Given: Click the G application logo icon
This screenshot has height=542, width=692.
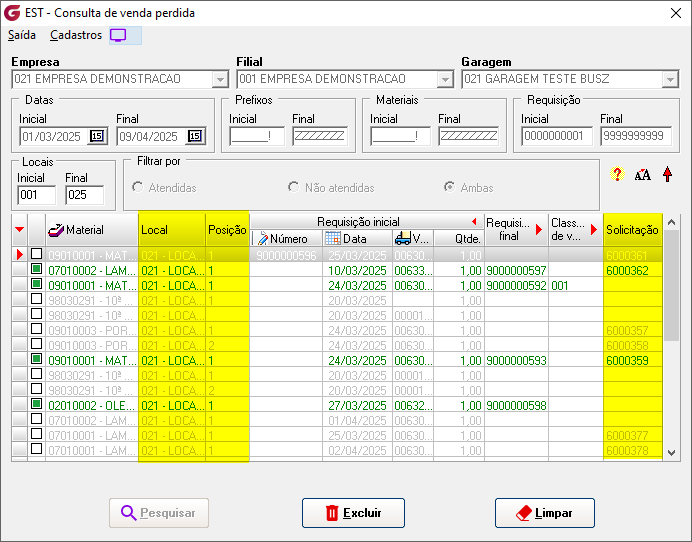Looking at the screenshot, I should click(x=12, y=13).
